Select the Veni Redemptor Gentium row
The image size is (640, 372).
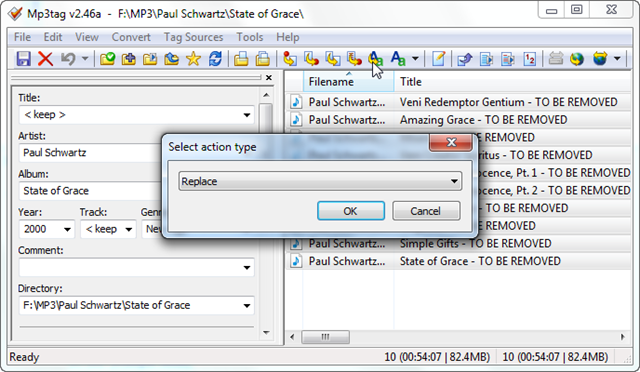pyautogui.click(x=459, y=102)
